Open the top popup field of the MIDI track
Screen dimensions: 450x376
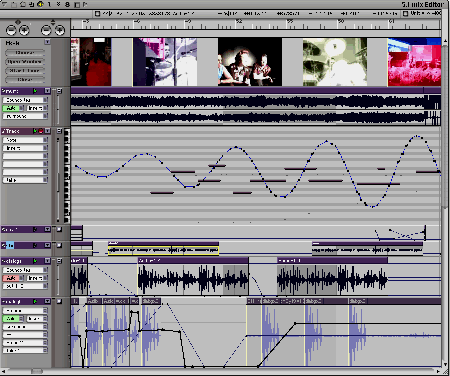point(25,140)
